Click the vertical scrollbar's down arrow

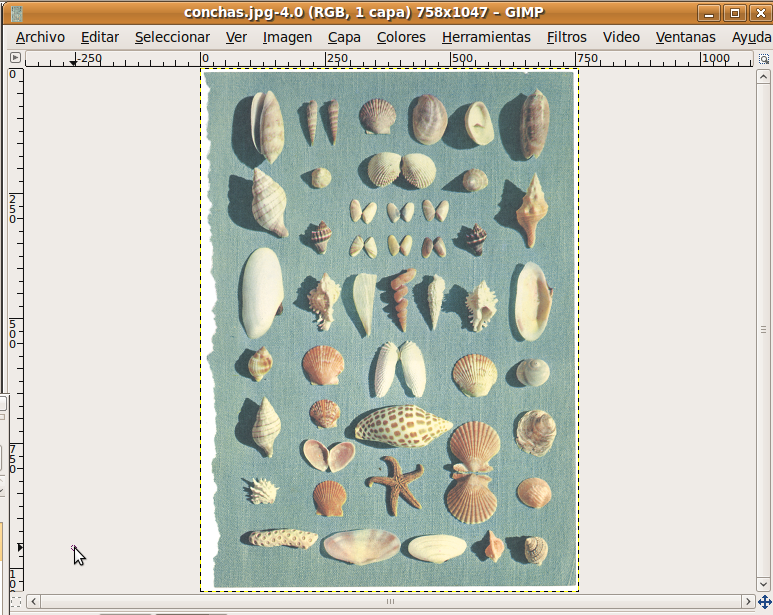[765, 583]
